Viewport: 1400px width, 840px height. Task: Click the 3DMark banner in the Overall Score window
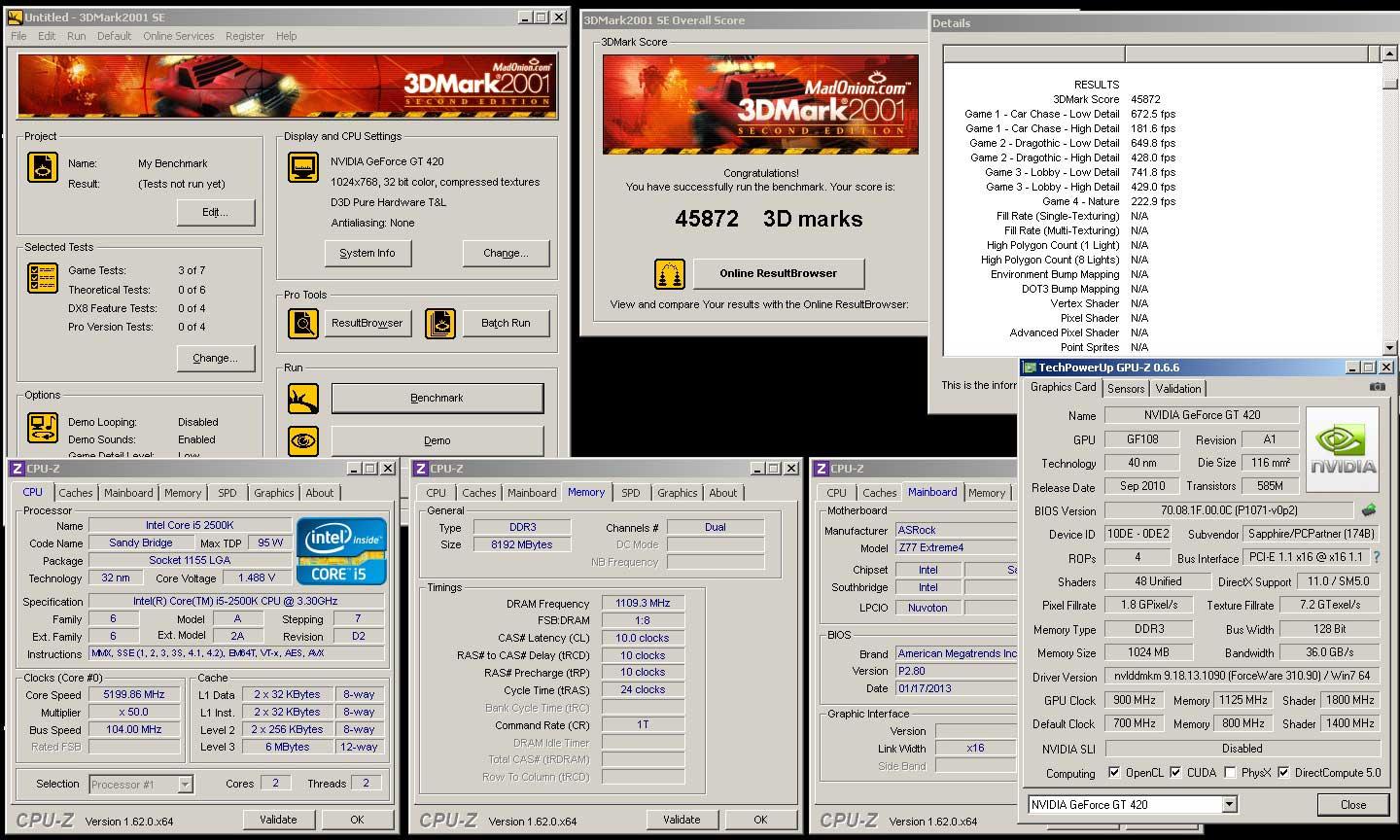point(760,104)
